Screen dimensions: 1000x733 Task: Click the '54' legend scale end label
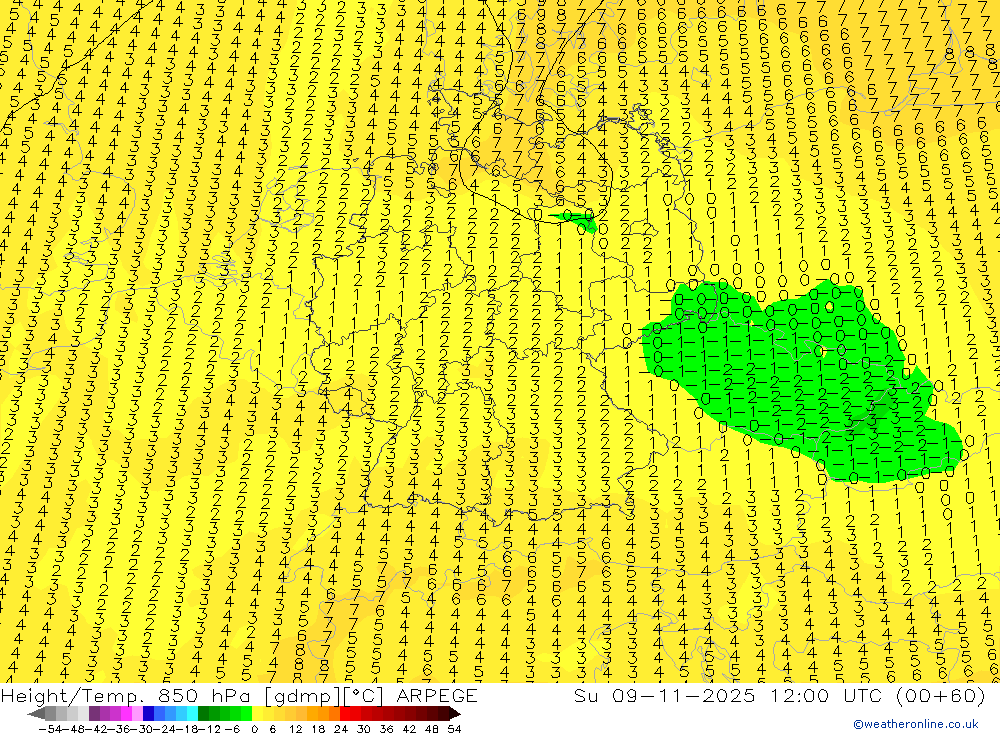454,729
